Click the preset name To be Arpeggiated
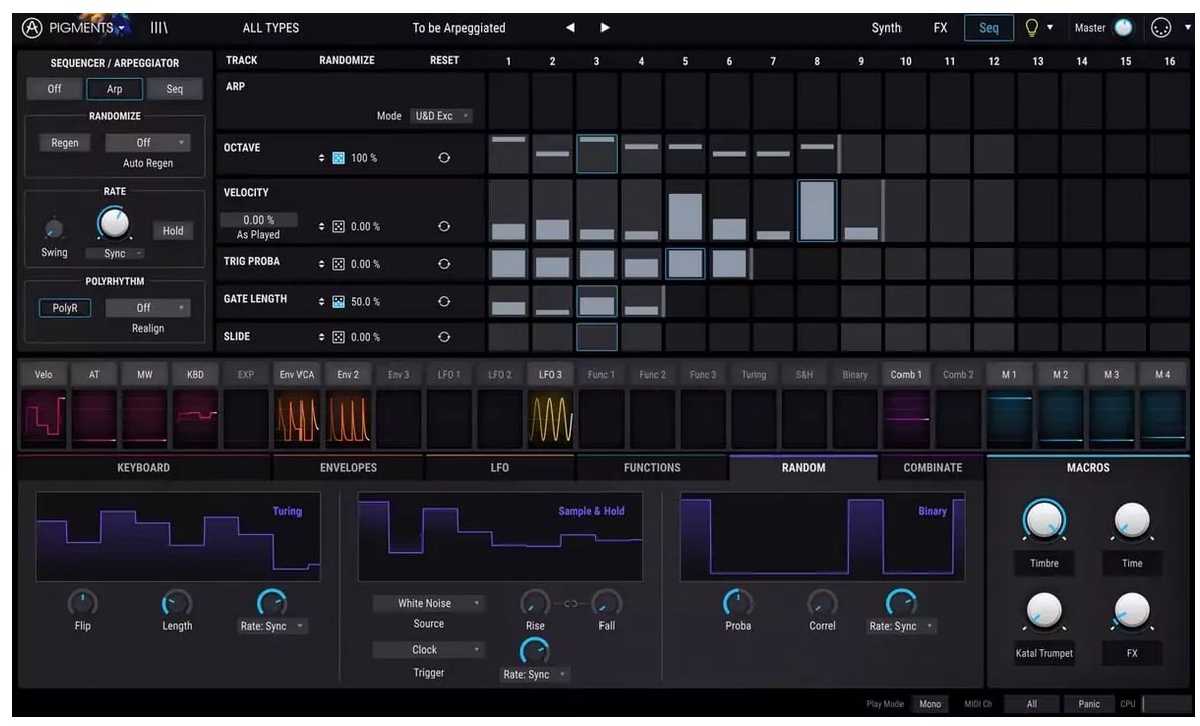The height and width of the screenshot is (726, 1200). pyautogui.click(x=459, y=28)
